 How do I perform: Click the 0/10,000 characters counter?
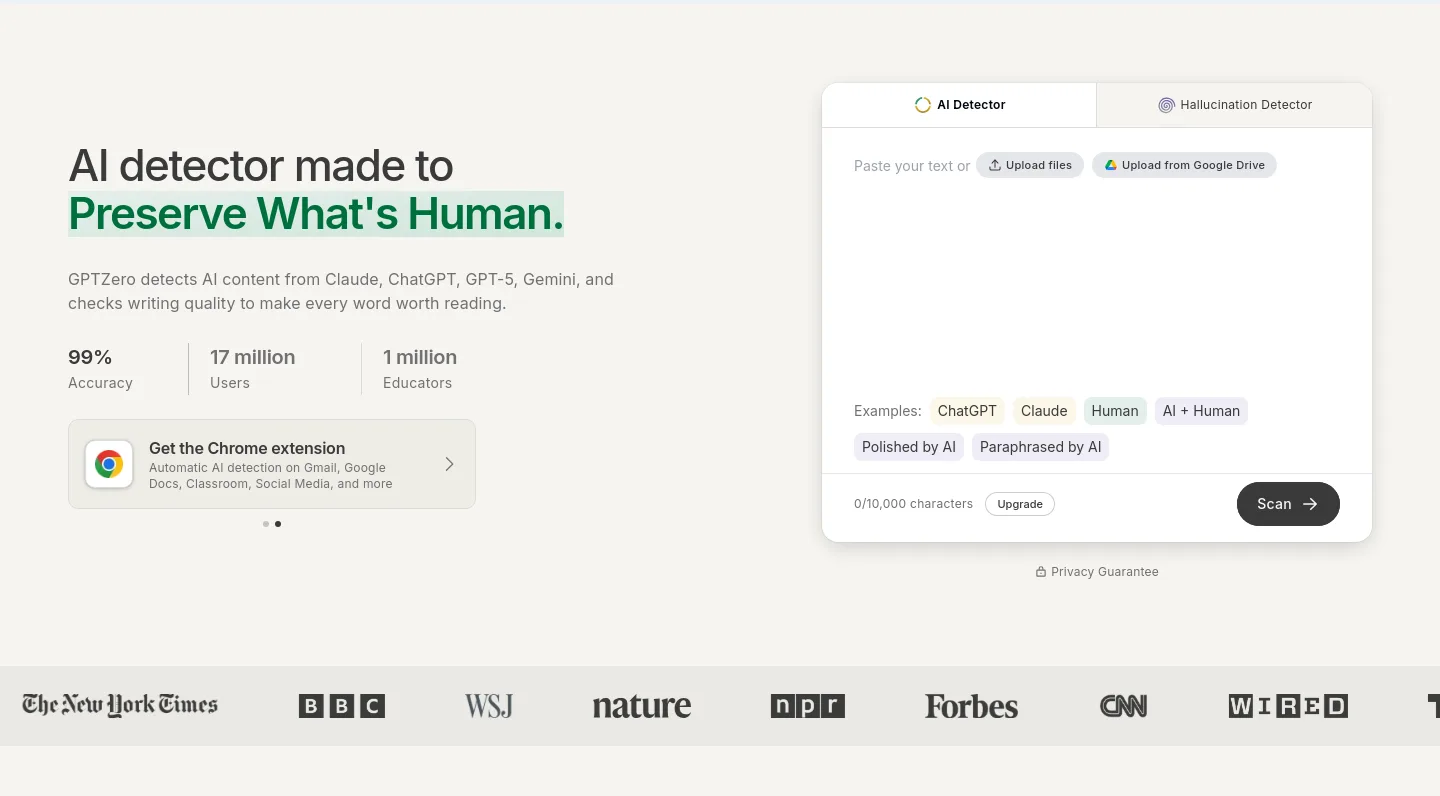(x=913, y=504)
